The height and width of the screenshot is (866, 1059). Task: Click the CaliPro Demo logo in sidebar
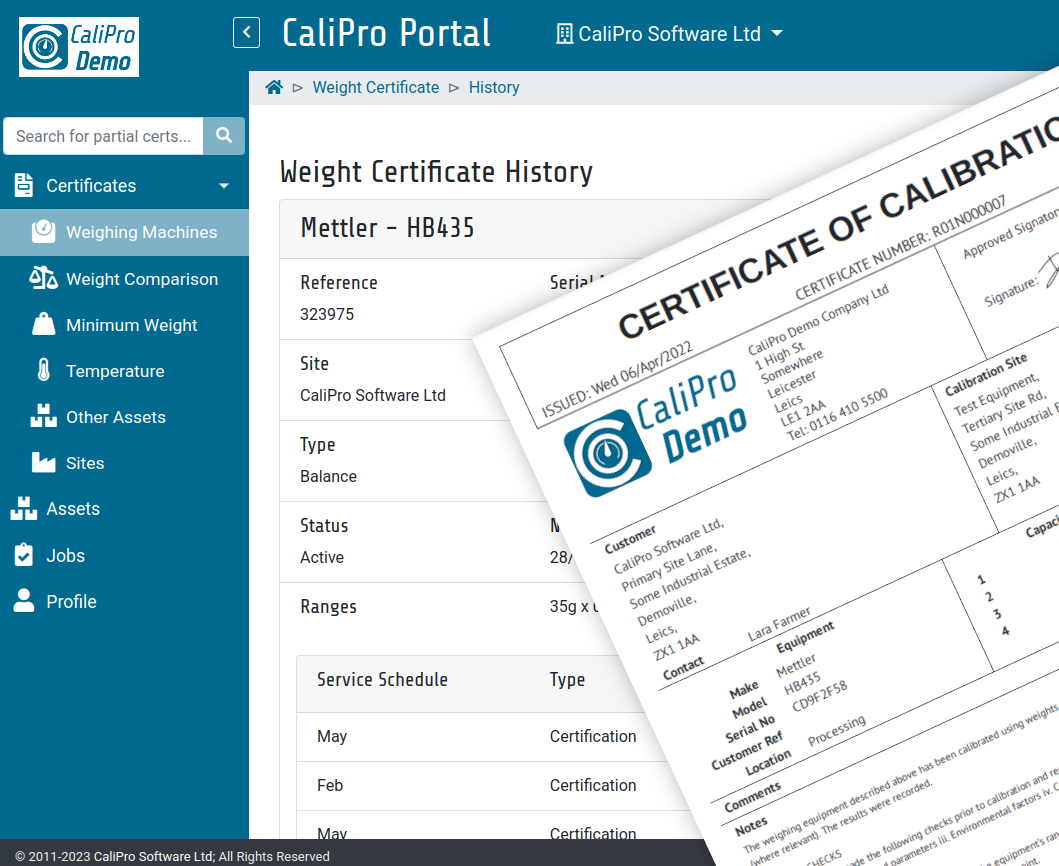79,47
